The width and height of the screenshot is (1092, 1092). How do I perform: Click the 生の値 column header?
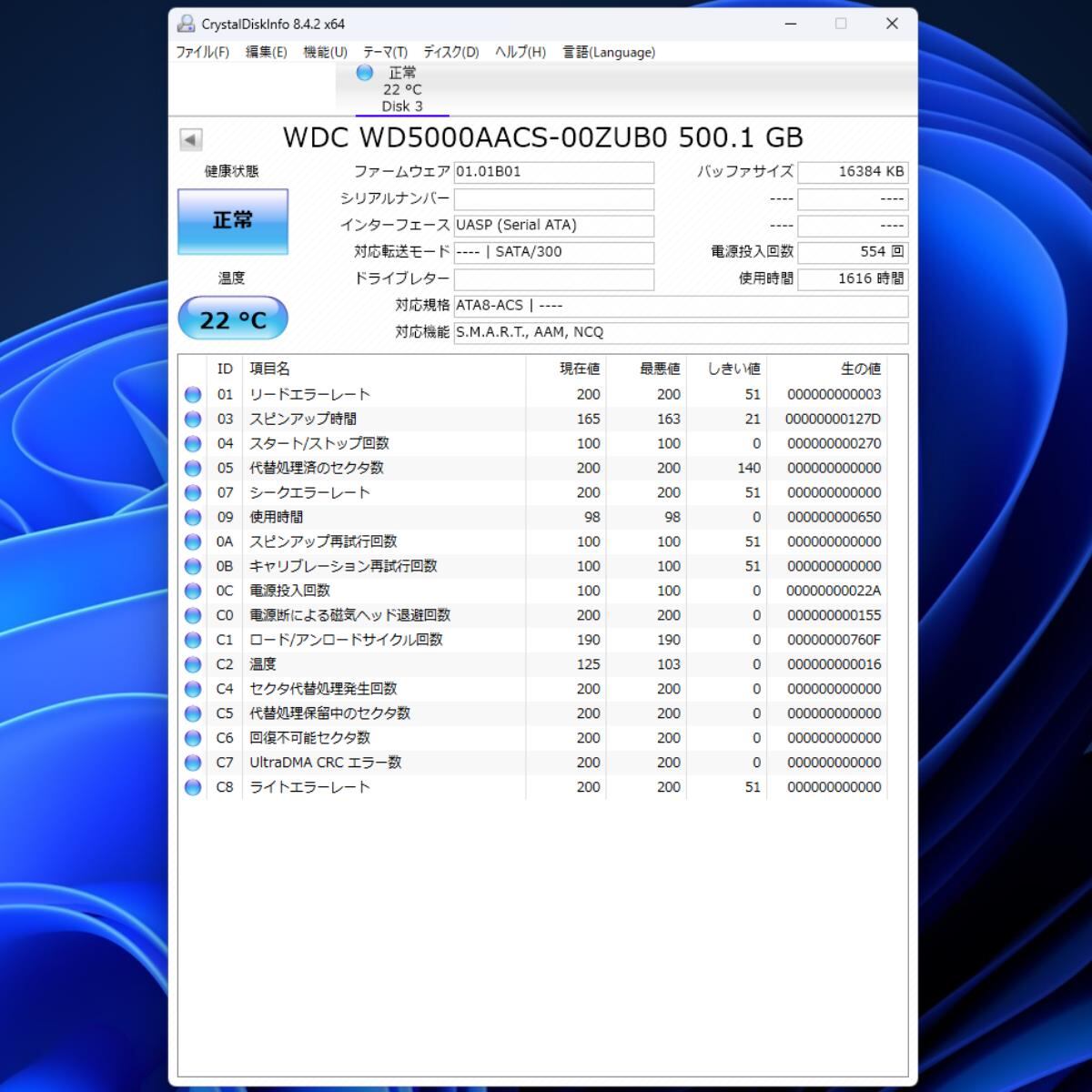[859, 369]
